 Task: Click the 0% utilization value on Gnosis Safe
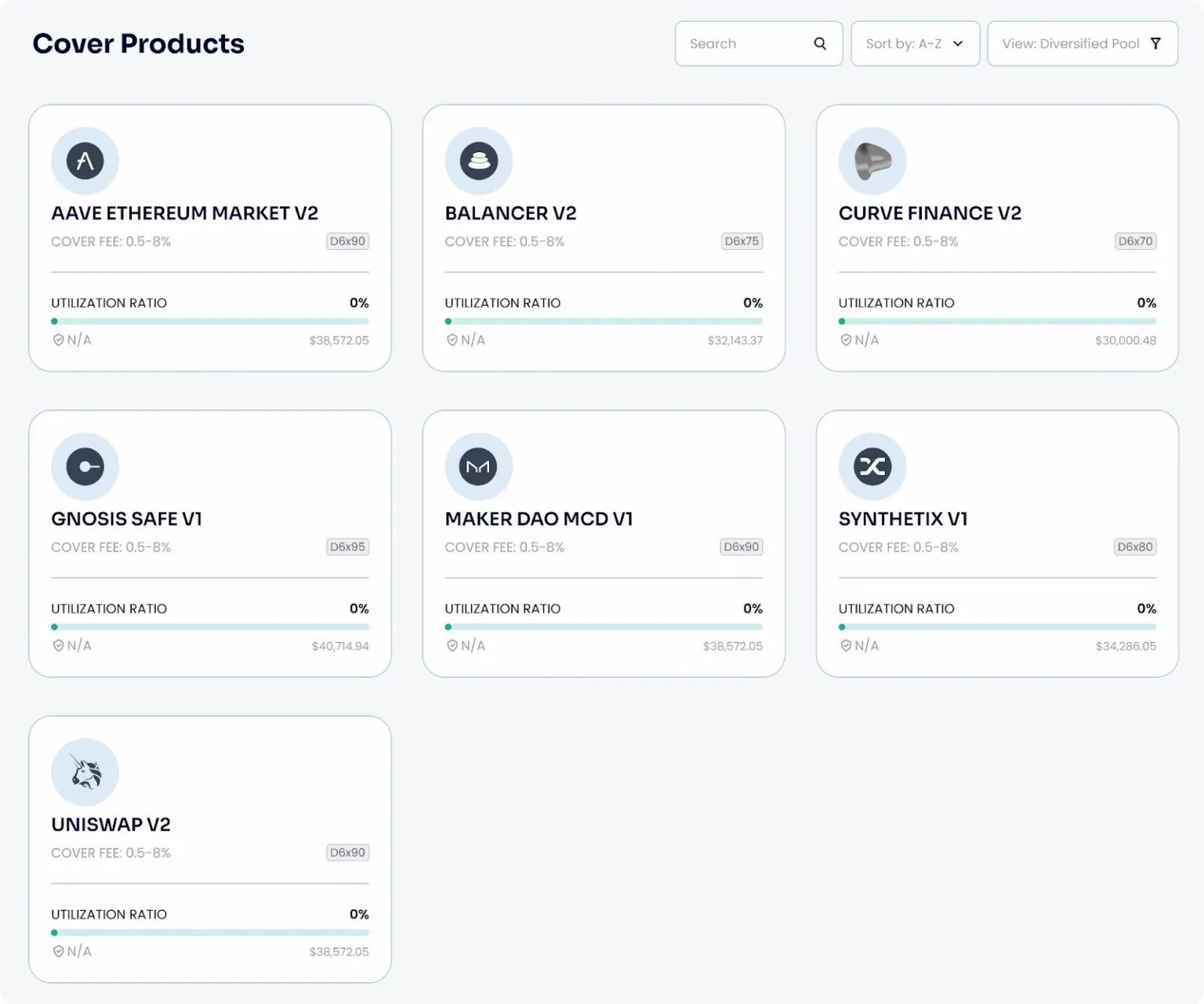[x=359, y=609]
